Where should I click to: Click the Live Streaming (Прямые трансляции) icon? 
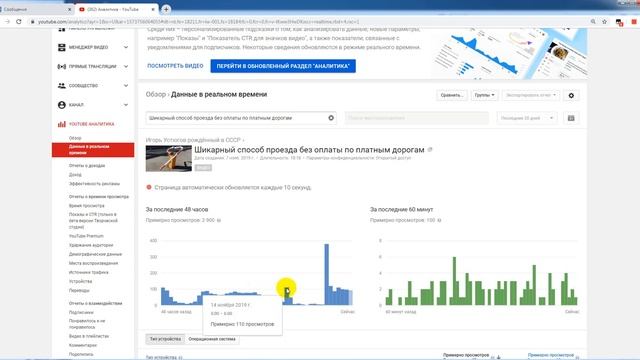coord(62,67)
